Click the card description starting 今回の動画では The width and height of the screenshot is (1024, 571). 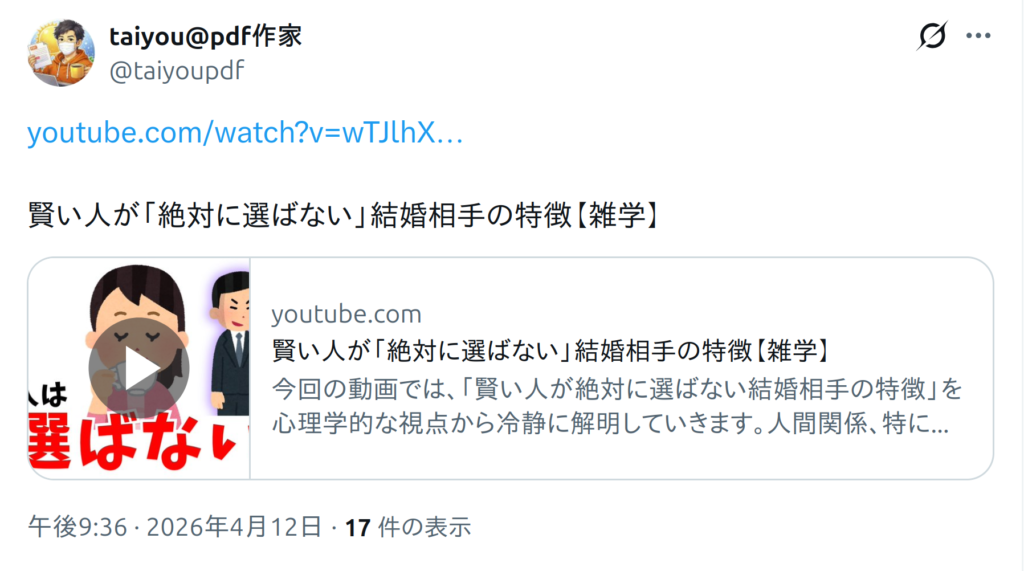[x=617, y=406]
